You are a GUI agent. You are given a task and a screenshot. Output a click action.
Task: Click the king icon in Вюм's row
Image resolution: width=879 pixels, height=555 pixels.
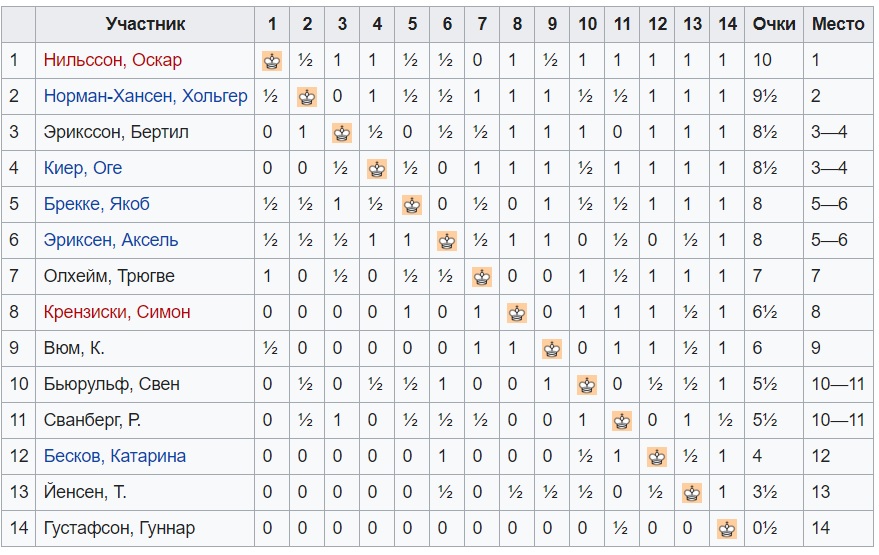click(x=552, y=349)
